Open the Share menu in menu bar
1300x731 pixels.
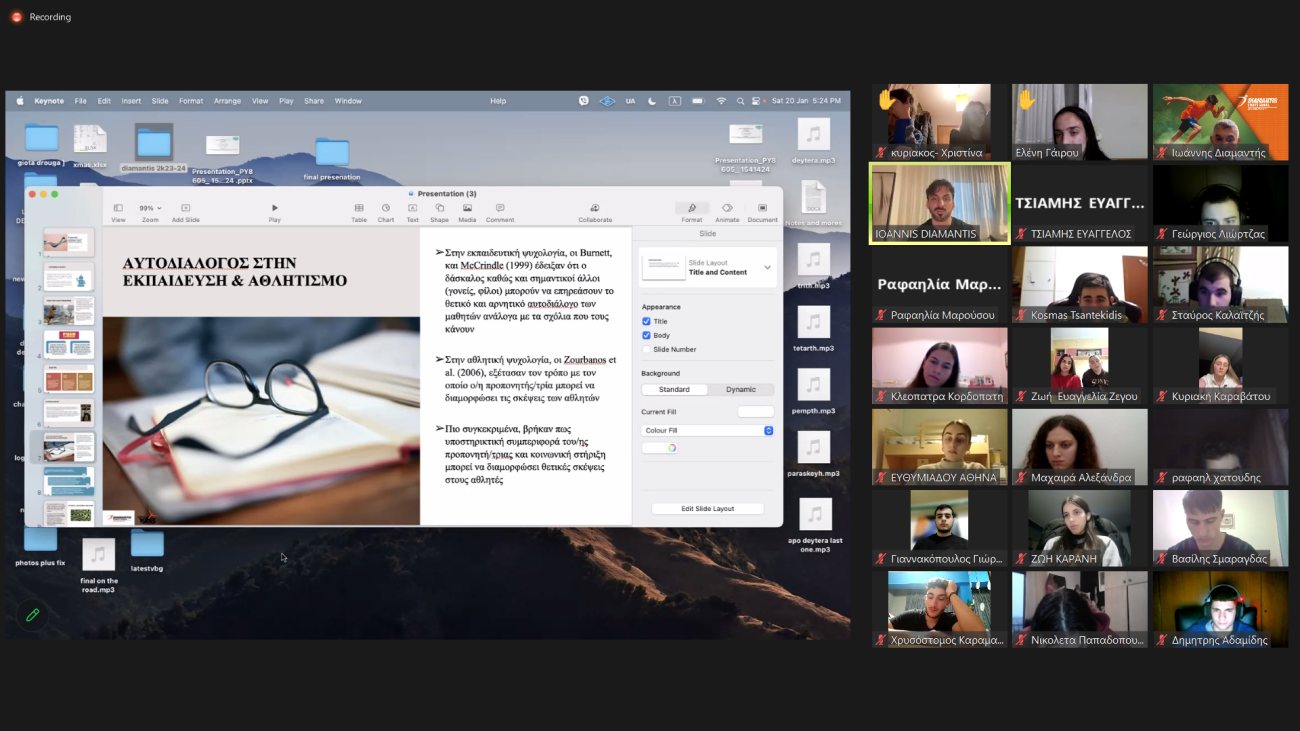[x=314, y=101]
